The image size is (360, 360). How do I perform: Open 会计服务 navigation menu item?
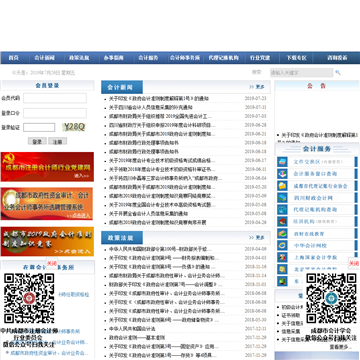(148, 58)
